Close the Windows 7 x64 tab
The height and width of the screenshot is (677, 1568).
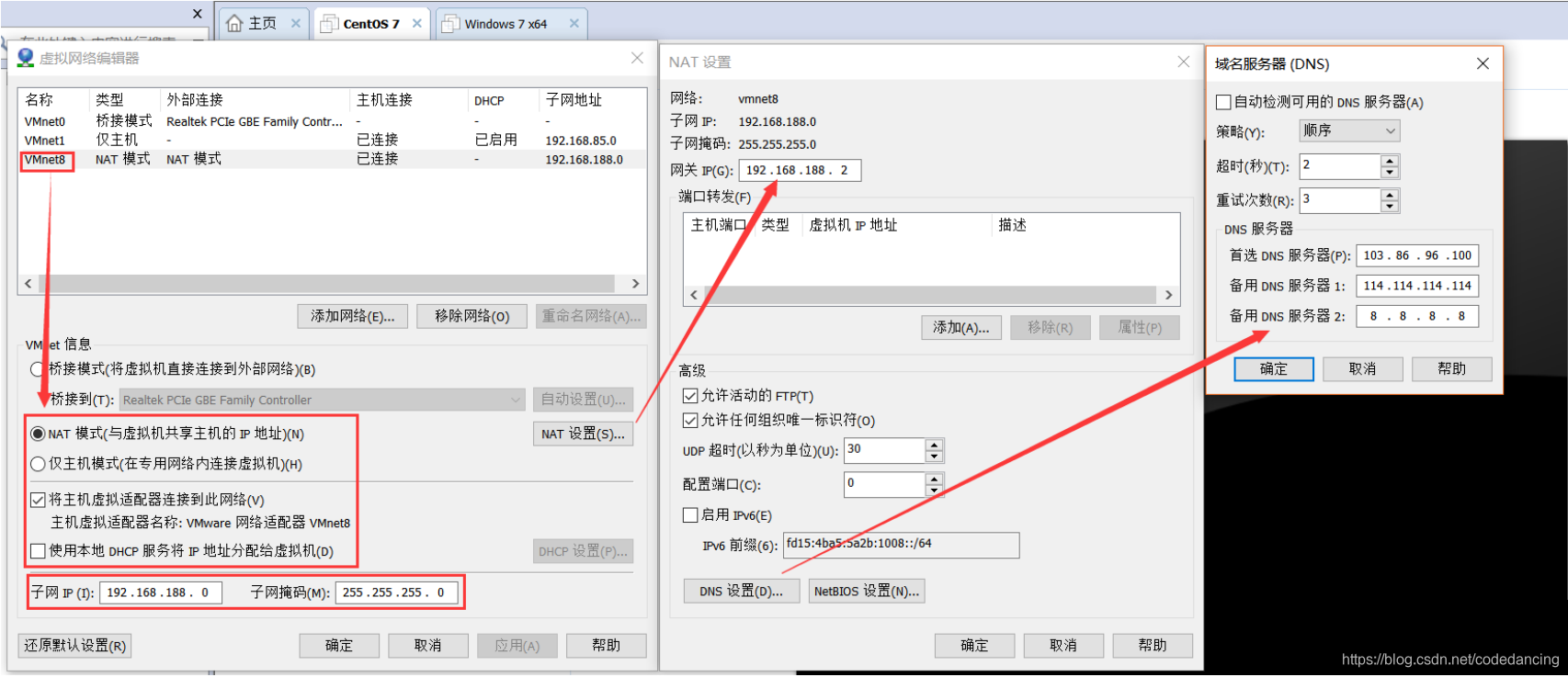tap(574, 24)
